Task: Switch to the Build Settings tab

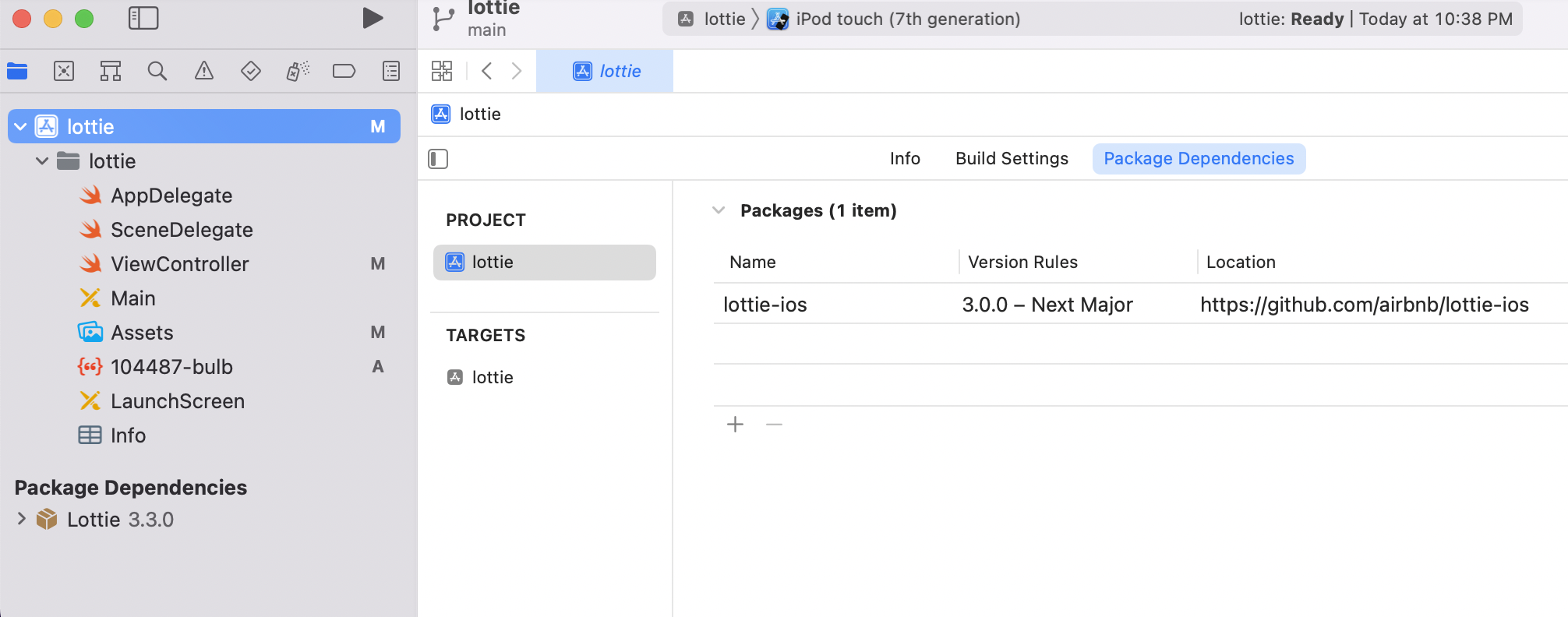Action: click(x=1012, y=159)
